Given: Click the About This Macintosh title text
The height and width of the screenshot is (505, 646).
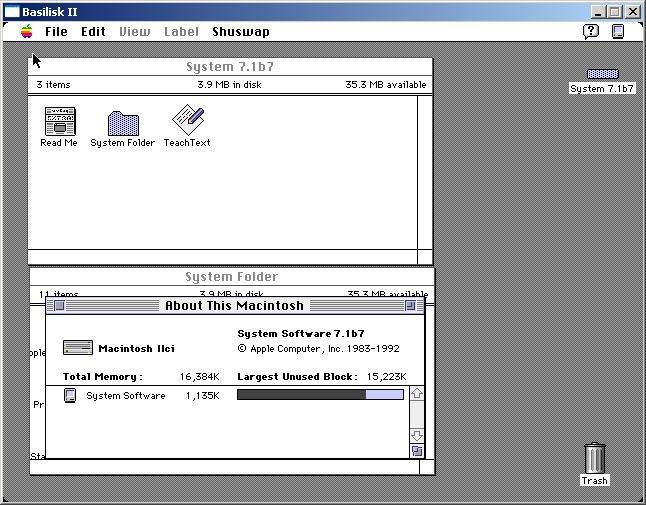Looking at the screenshot, I should coord(234,306).
